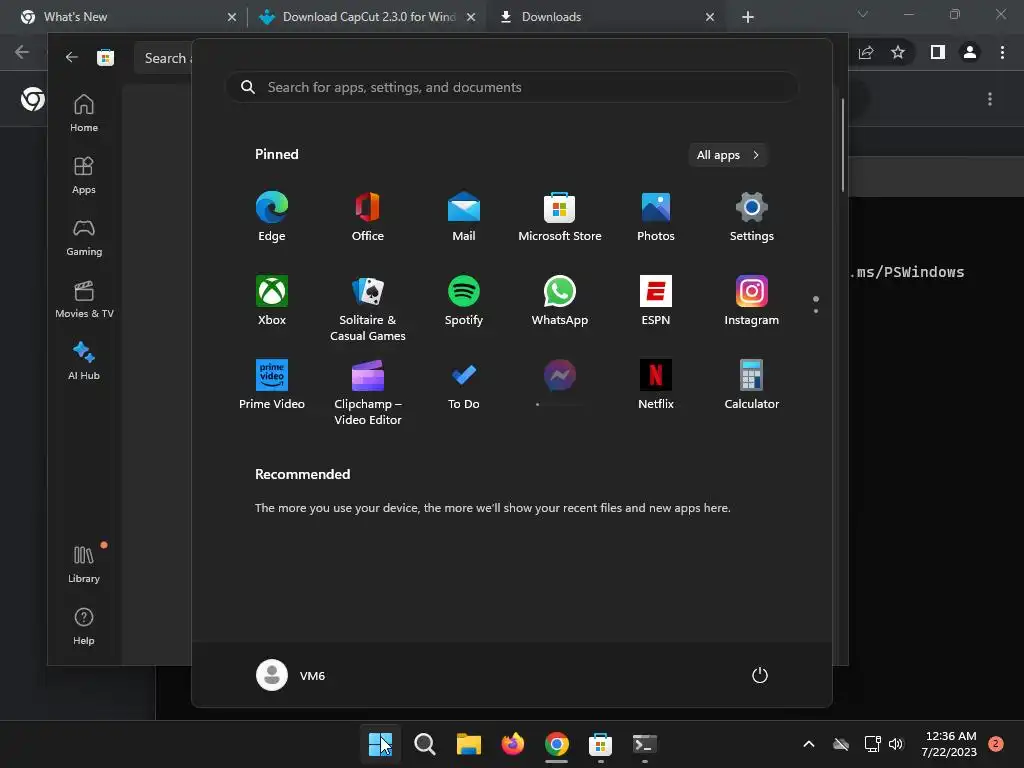
Task: Open volume control in system tray
Action: 896,744
